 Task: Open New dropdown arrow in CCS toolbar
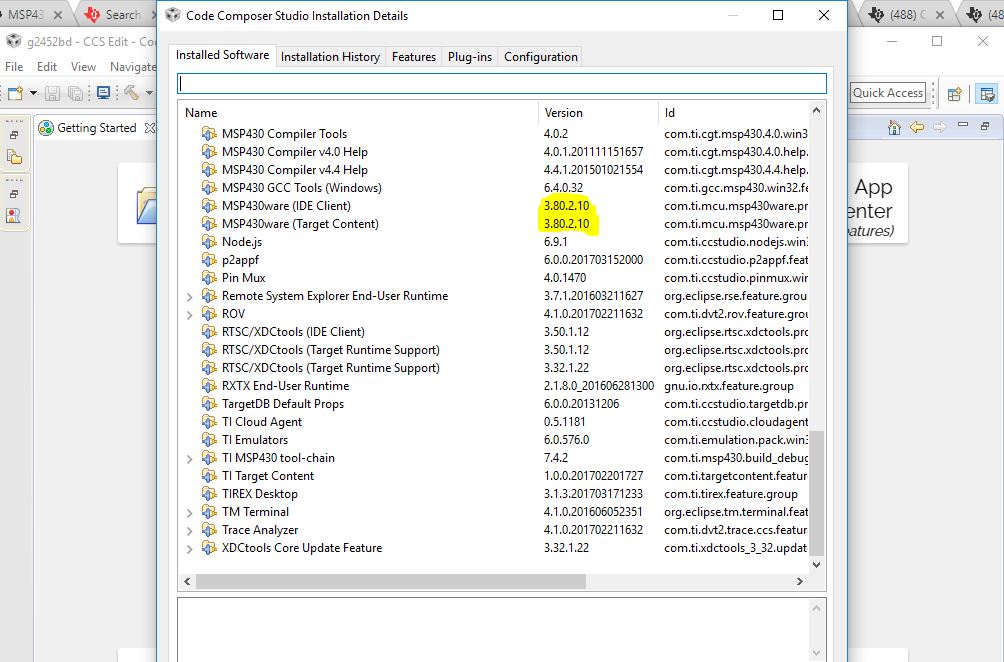[x=33, y=93]
